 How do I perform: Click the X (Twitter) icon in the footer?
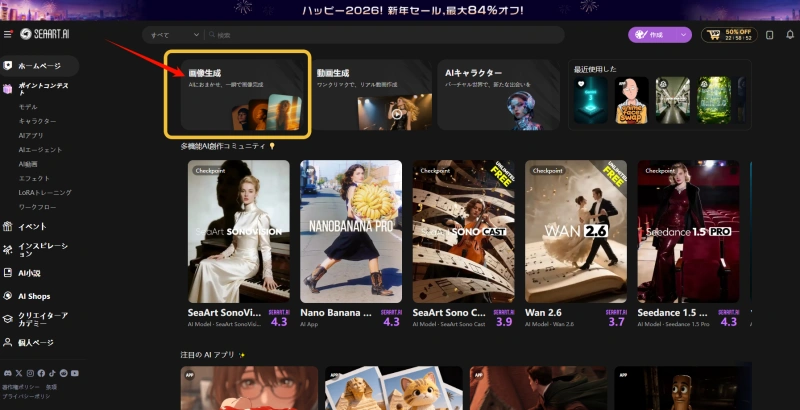19,373
